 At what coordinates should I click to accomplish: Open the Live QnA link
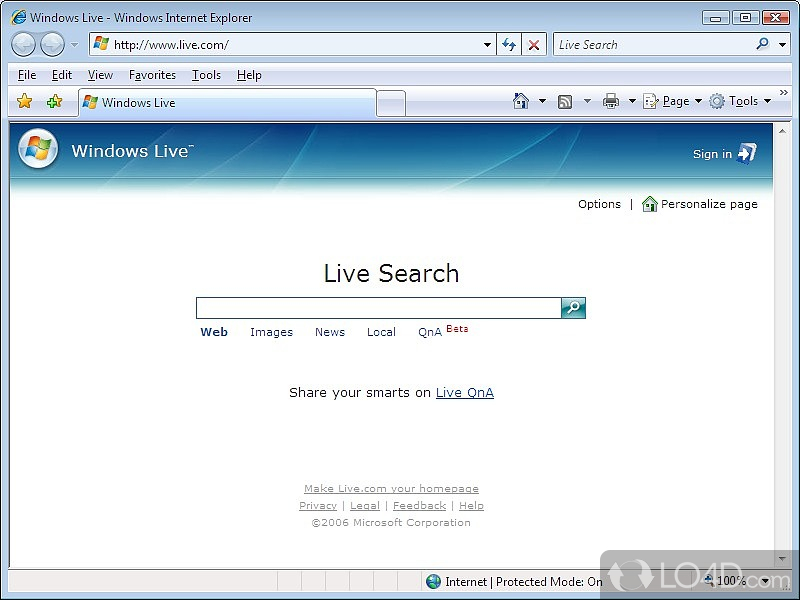pyautogui.click(x=465, y=392)
